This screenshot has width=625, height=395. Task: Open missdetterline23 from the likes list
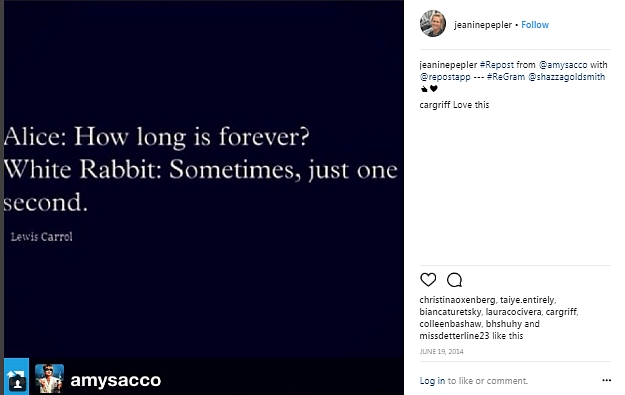click(x=454, y=336)
